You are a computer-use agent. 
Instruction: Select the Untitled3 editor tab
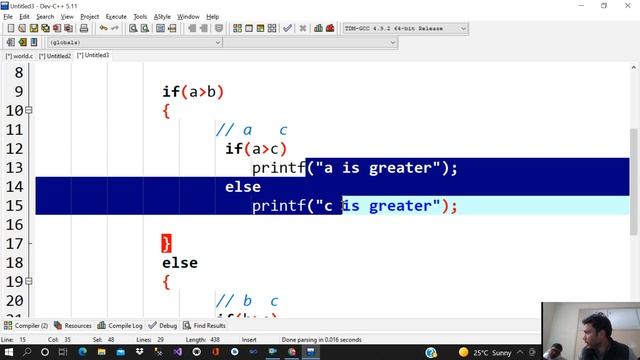click(93, 55)
